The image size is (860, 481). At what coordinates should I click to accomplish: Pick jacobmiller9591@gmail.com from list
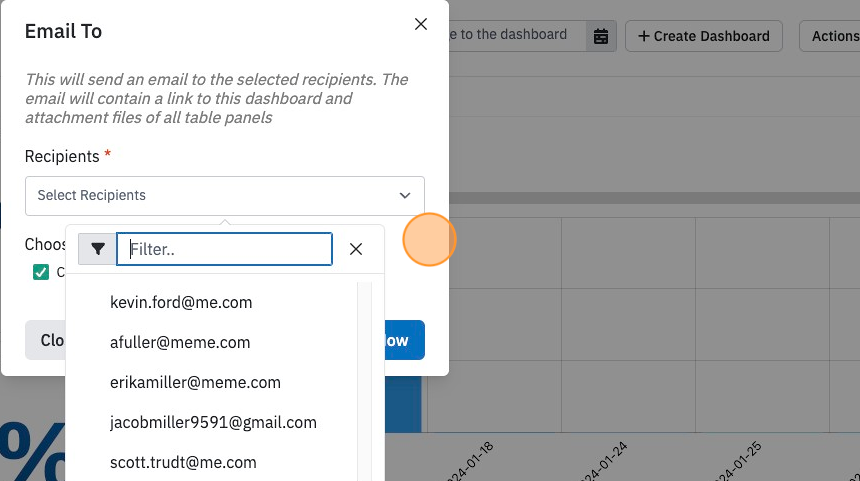tap(213, 423)
